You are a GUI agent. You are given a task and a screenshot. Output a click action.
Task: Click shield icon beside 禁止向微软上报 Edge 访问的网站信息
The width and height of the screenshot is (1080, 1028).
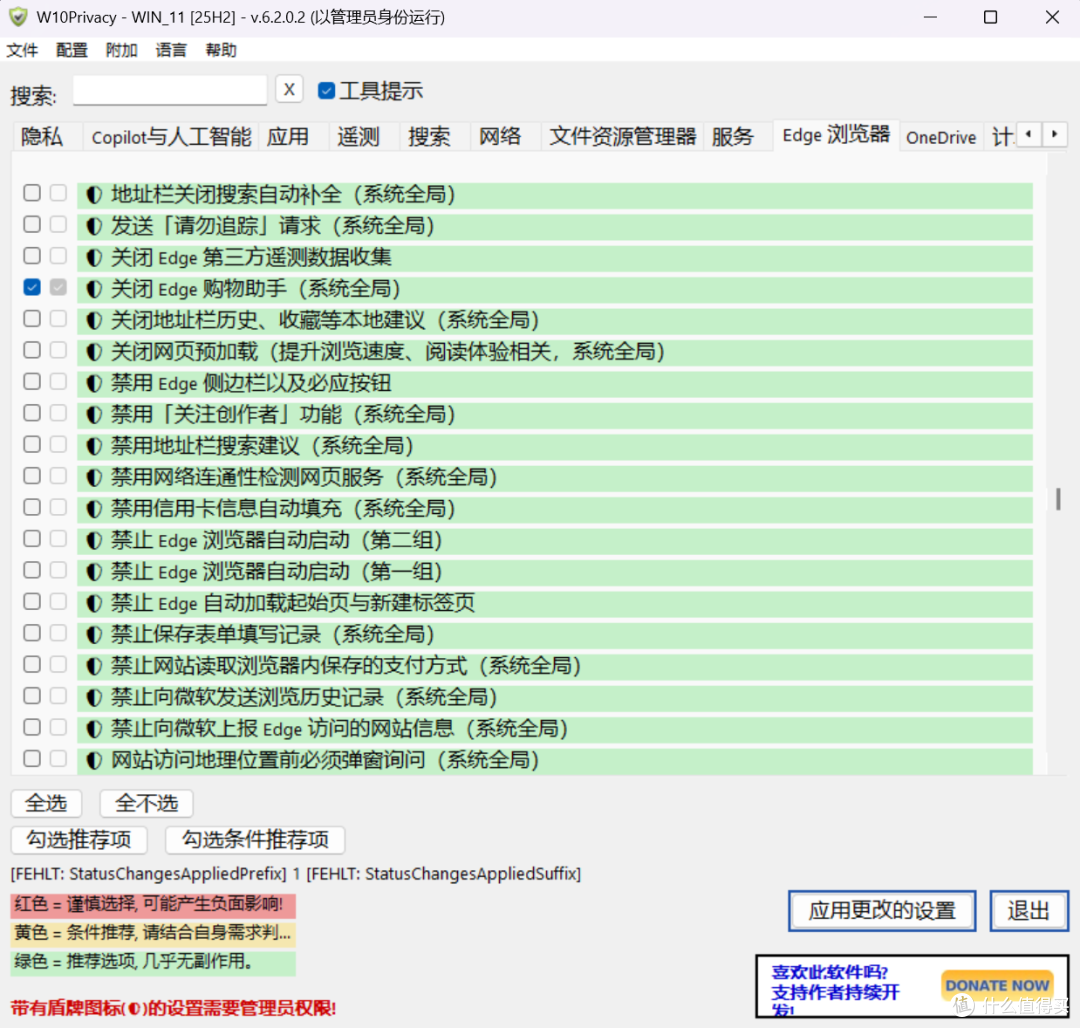[x=94, y=729]
